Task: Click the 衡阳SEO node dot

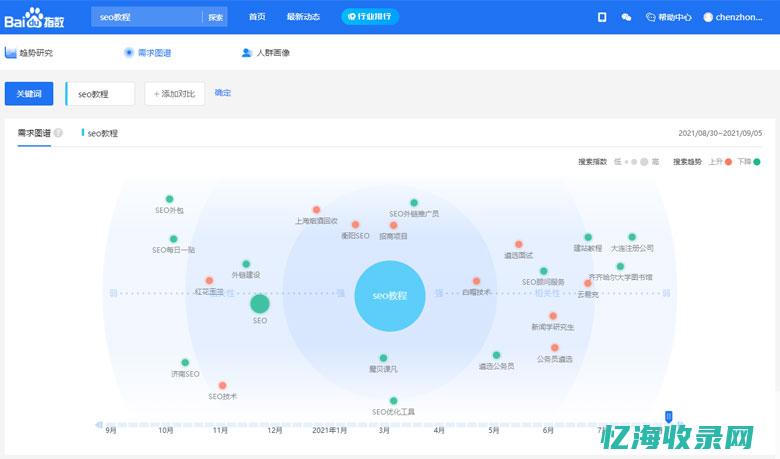Action: [355, 224]
